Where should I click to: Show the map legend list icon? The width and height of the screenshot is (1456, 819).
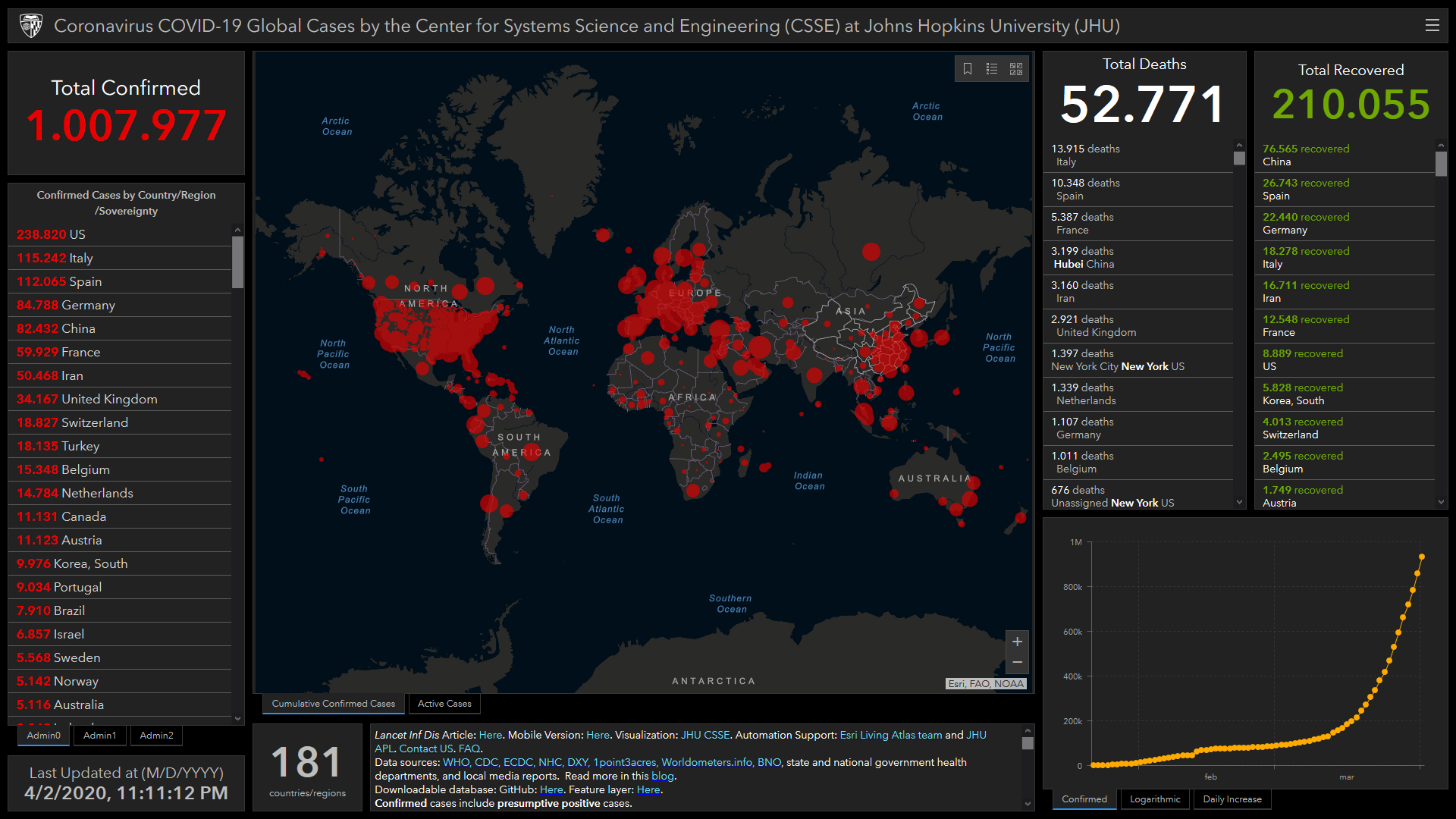(x=992, y=69)
